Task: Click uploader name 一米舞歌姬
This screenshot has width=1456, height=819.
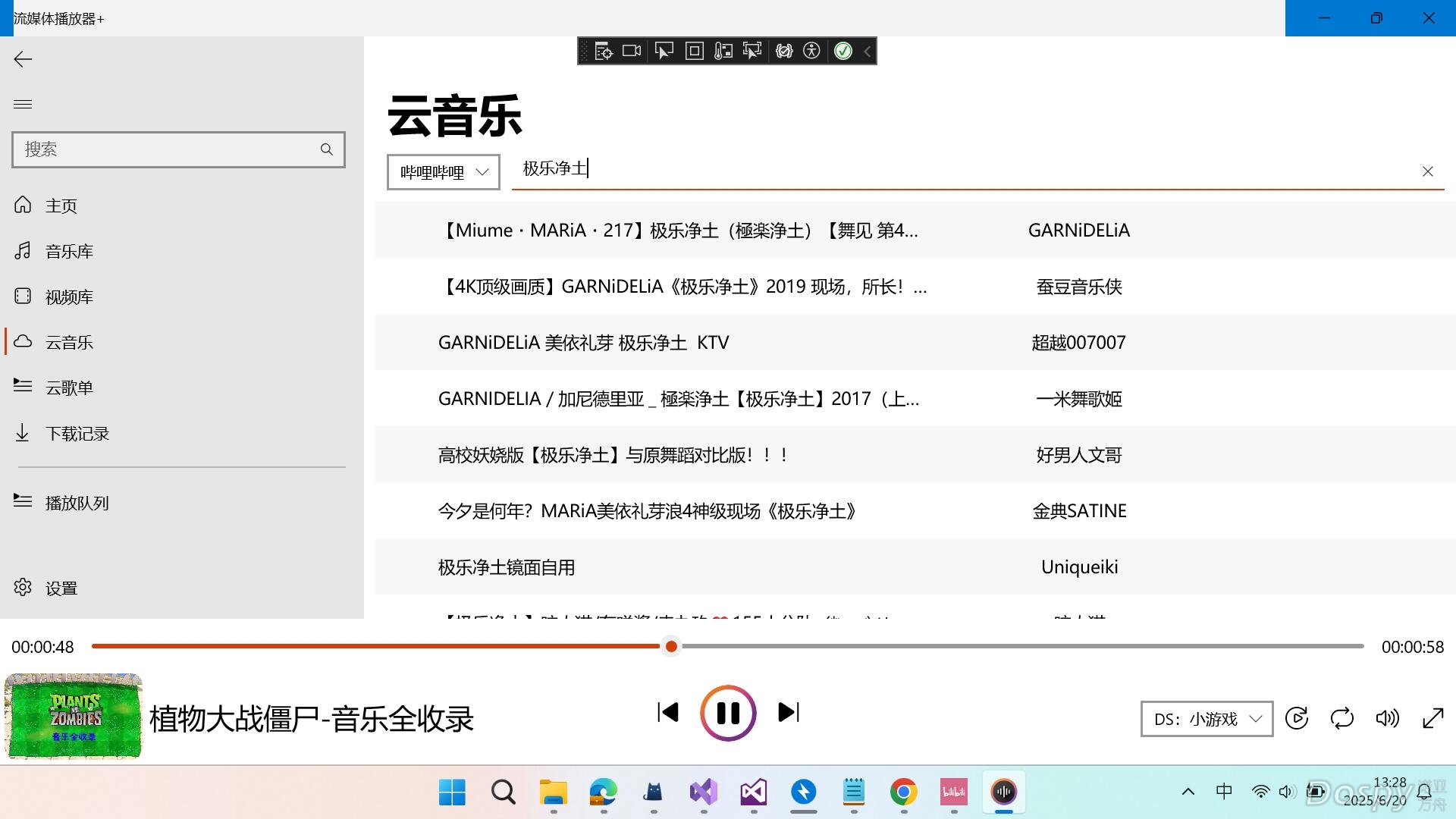Action: (1079, 399)
